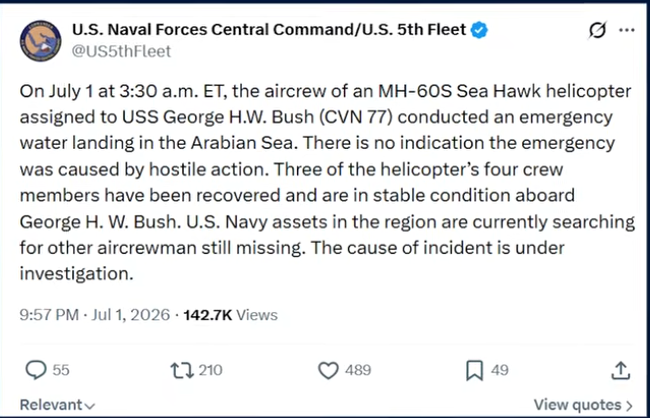Click the tweet body text about MH-60S
Image resolution: width=650 pixels, height=418 pixels.
click(327, 182)
